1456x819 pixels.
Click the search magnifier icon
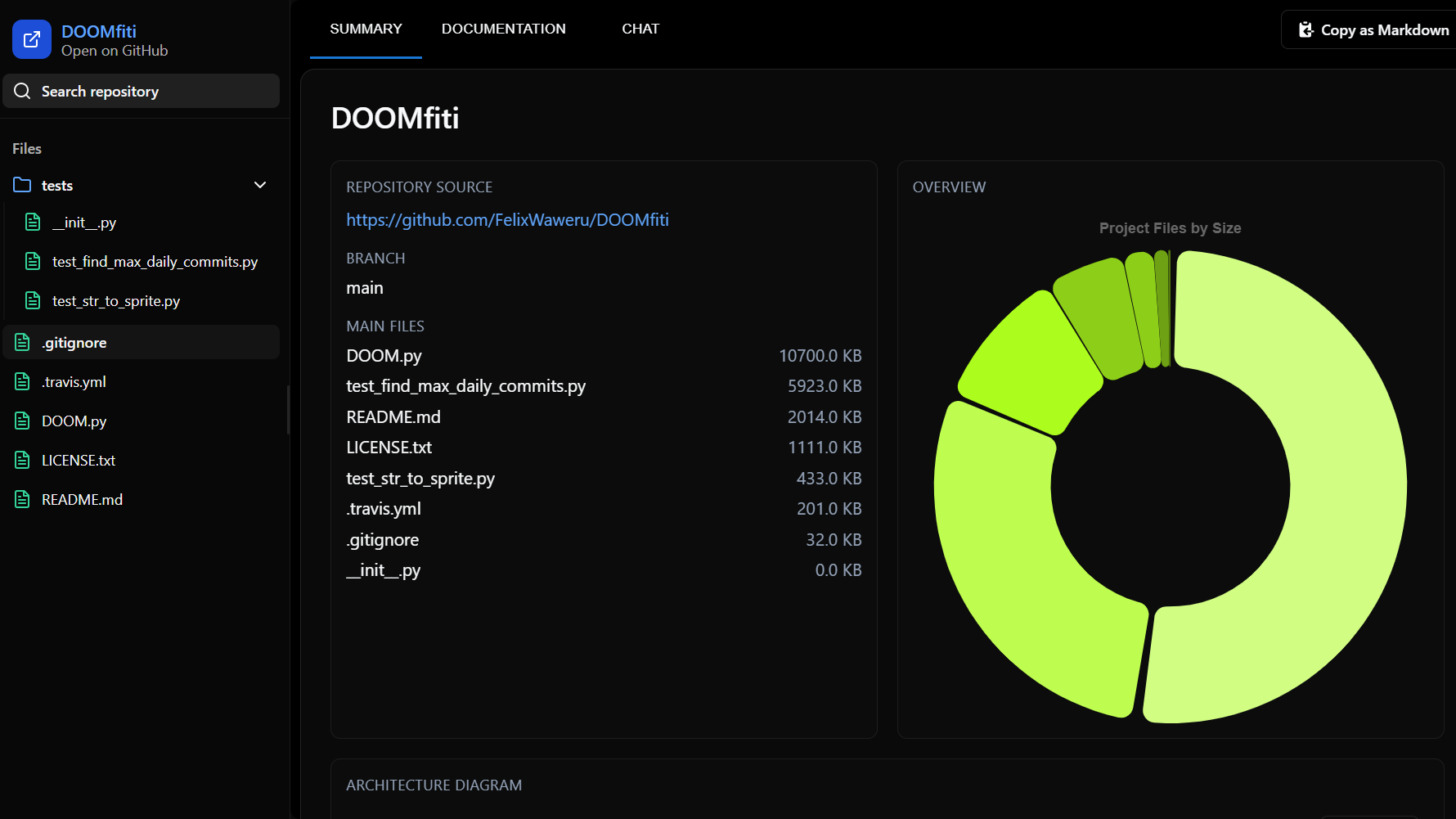pyautogui.click(x=22, y=91)
